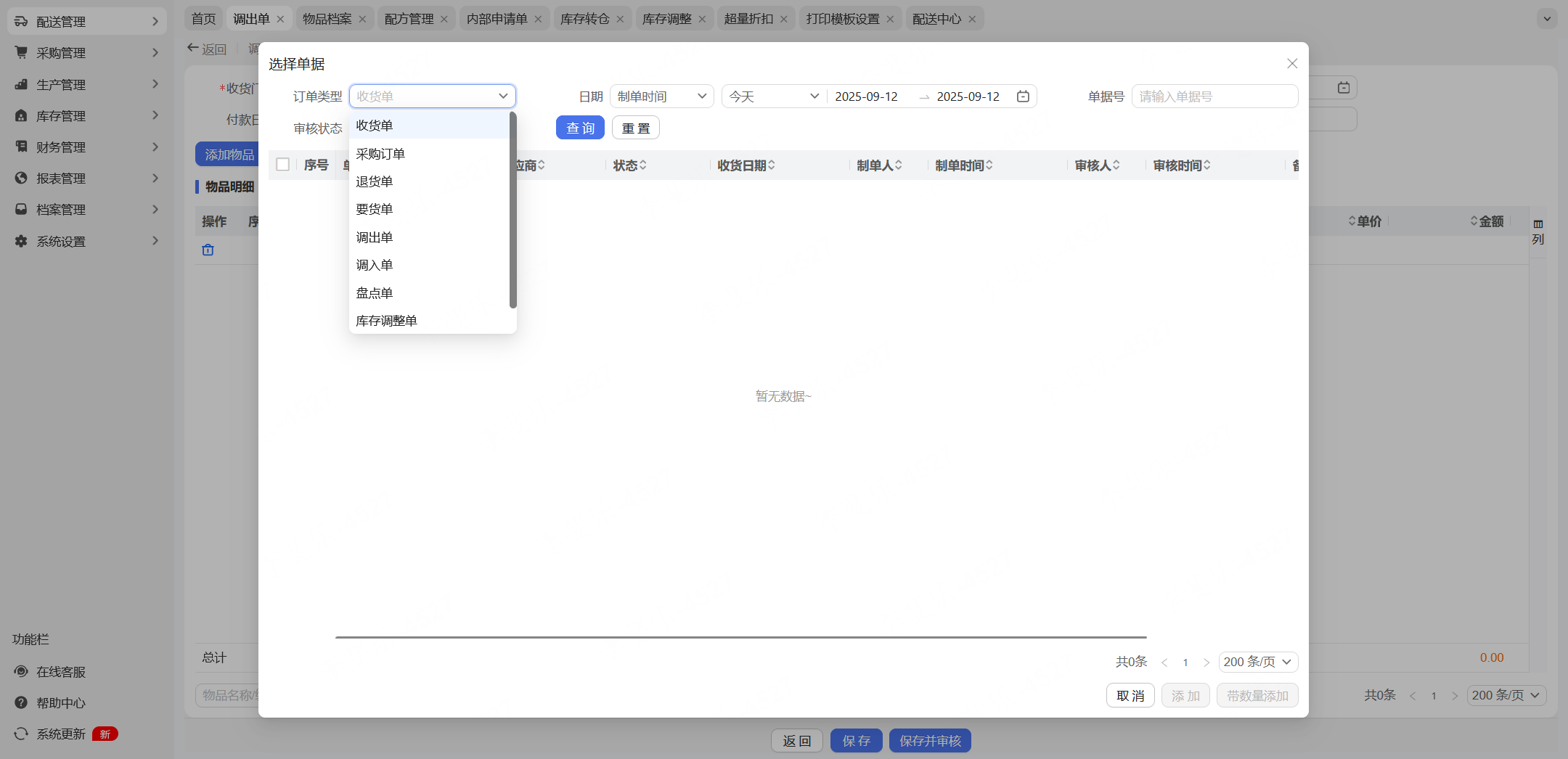
Task: Sort by 制单时间 column
Action: [x=989, y=165]
